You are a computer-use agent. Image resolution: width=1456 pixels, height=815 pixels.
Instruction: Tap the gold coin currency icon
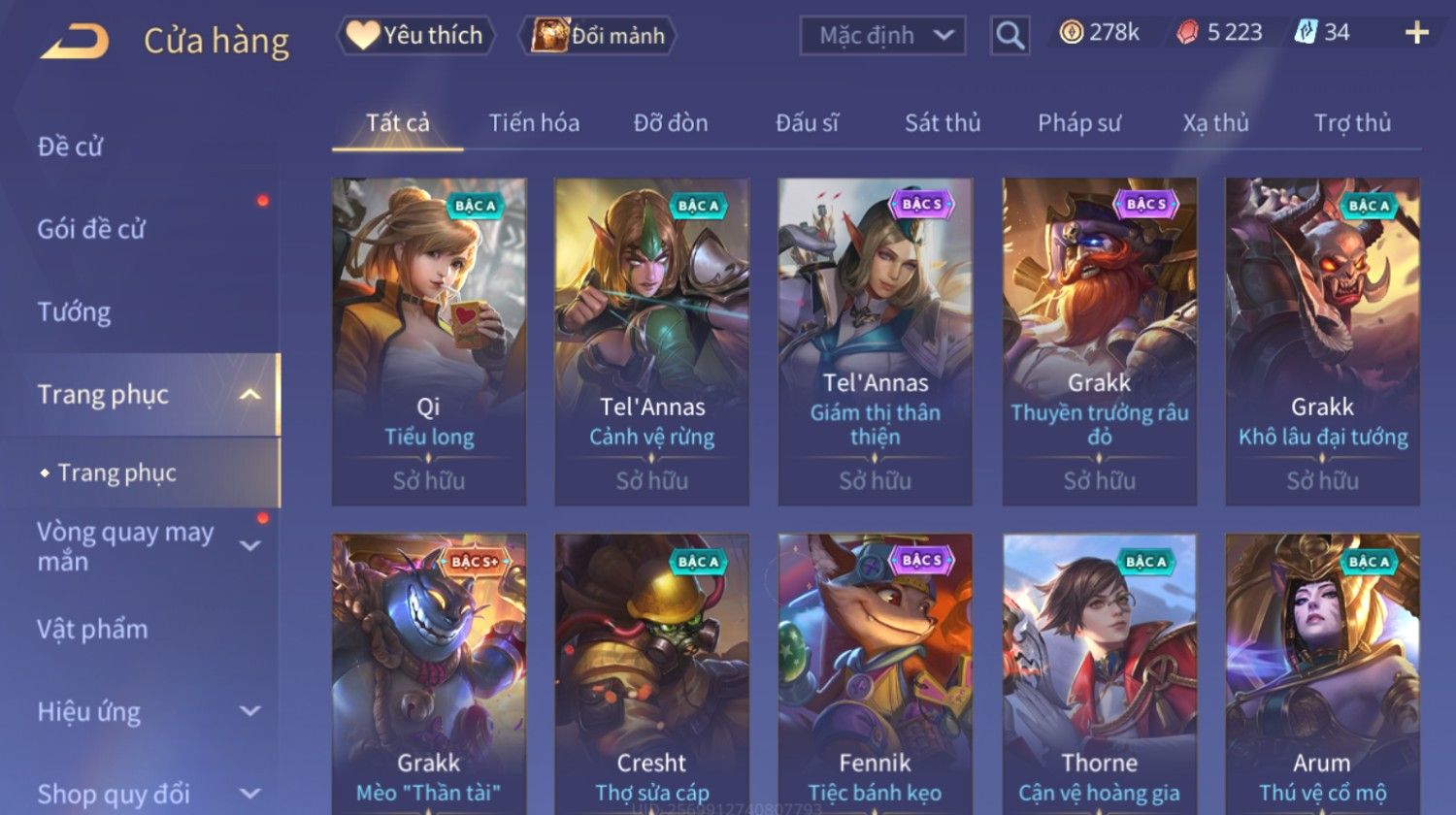pyautogui.click(x=1071, y=33)
